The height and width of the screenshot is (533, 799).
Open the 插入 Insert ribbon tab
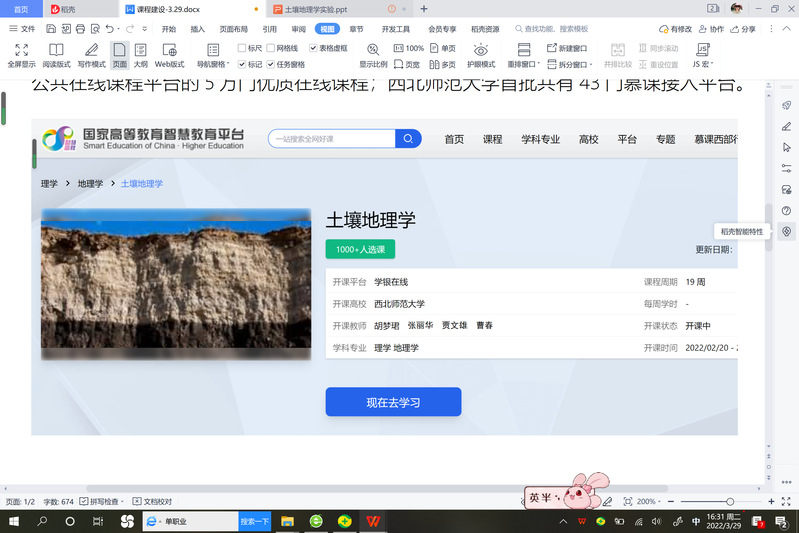coord(198,29)
